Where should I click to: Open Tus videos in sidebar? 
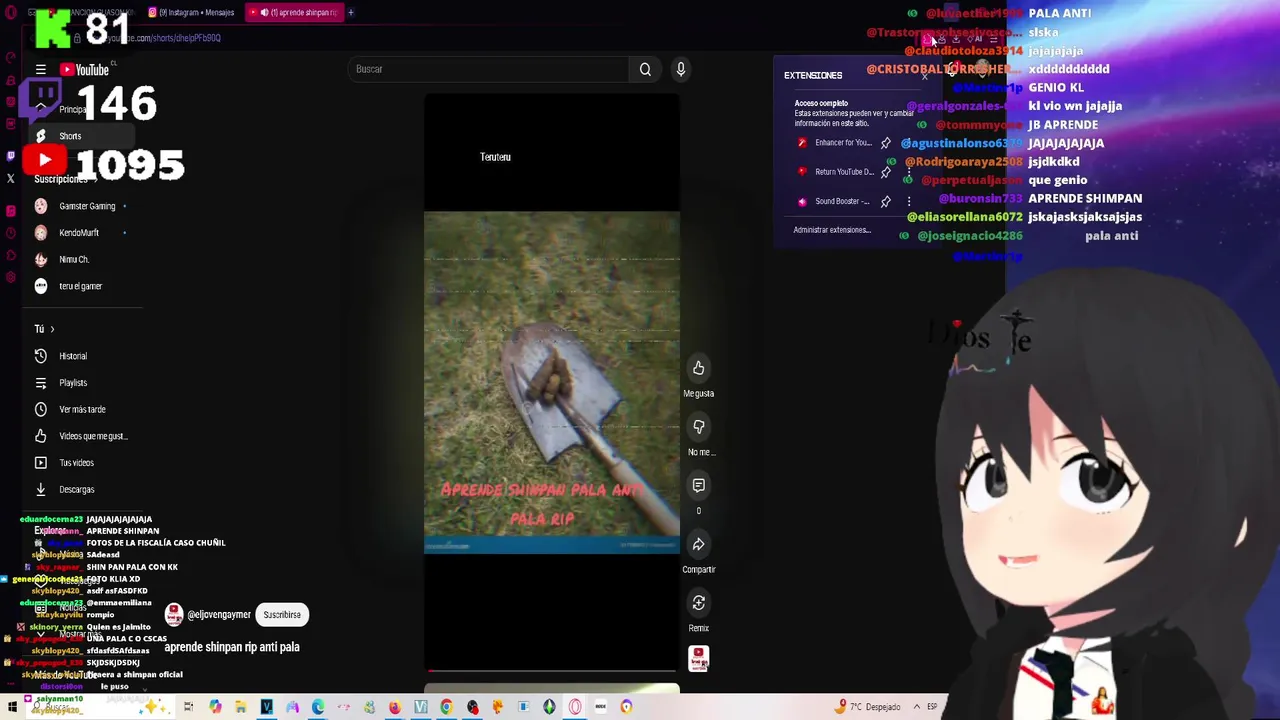pyautogui.click(x=80, y=463)
